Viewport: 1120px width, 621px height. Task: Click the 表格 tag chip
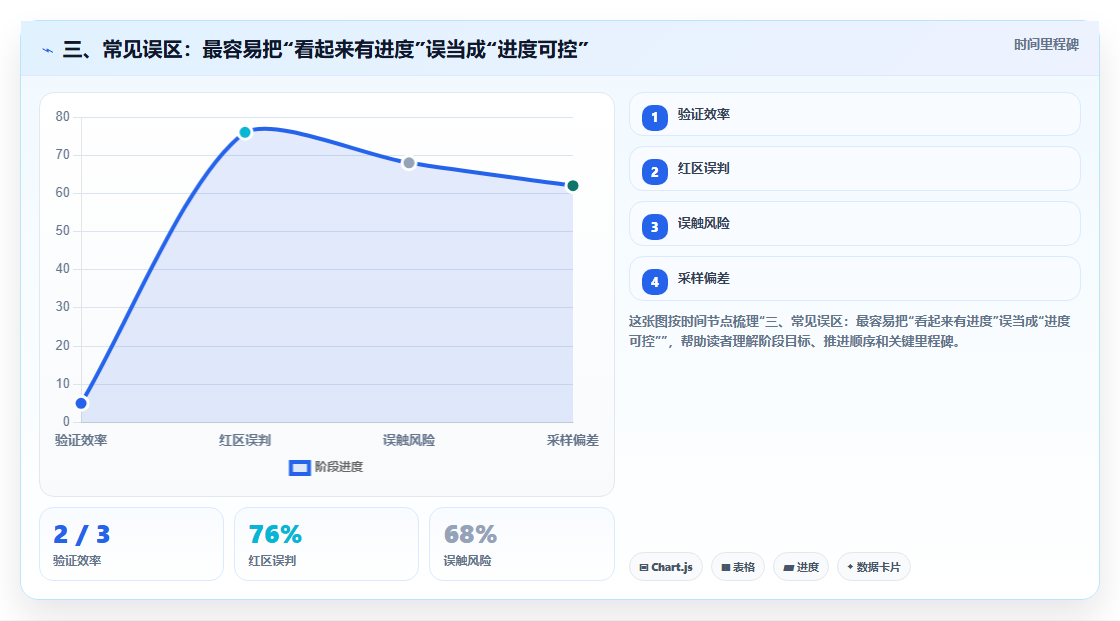point(738,567)
